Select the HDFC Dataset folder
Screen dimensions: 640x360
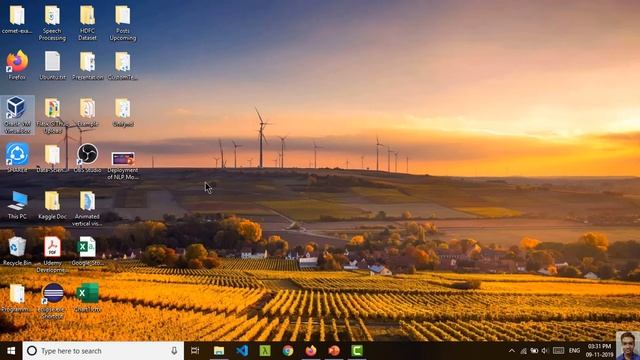pyautogui.click(x=87, y=23)
